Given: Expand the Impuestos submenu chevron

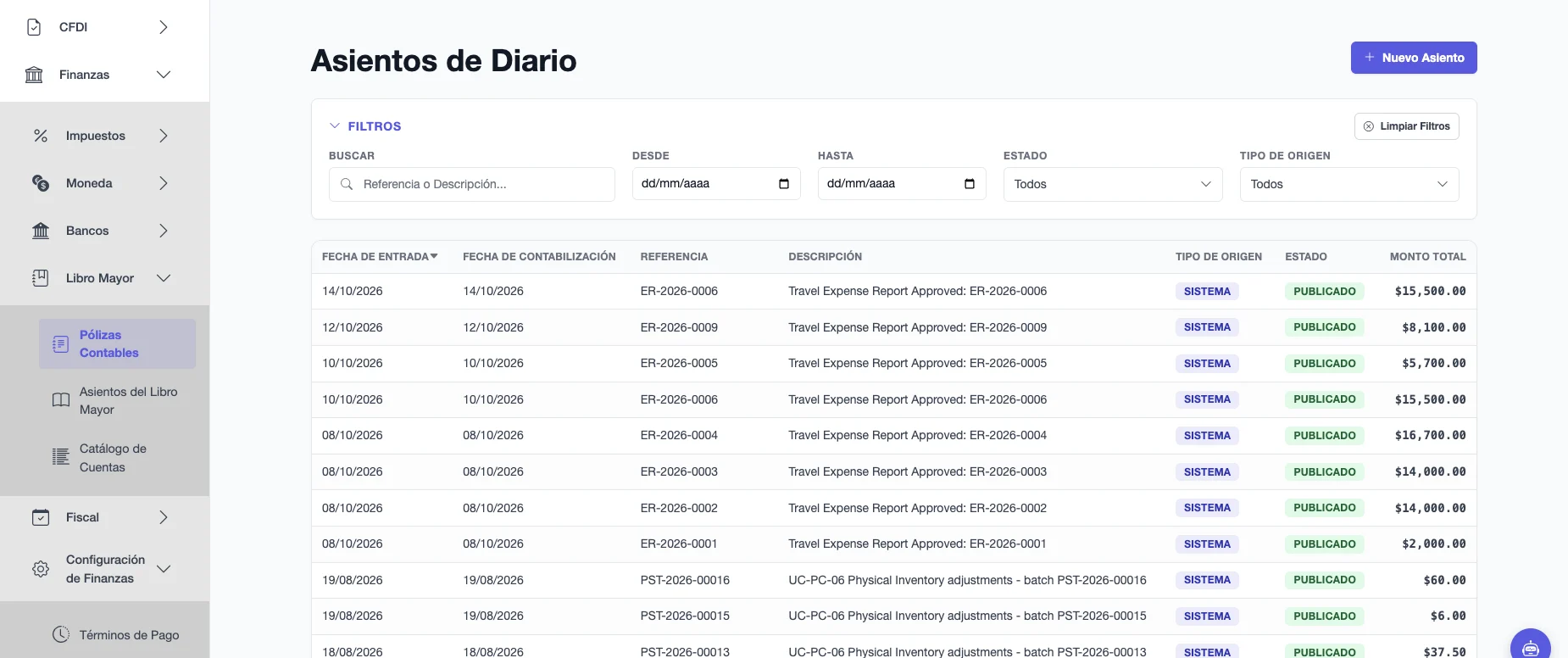Looking at the screenshot, I should point(164,136).
